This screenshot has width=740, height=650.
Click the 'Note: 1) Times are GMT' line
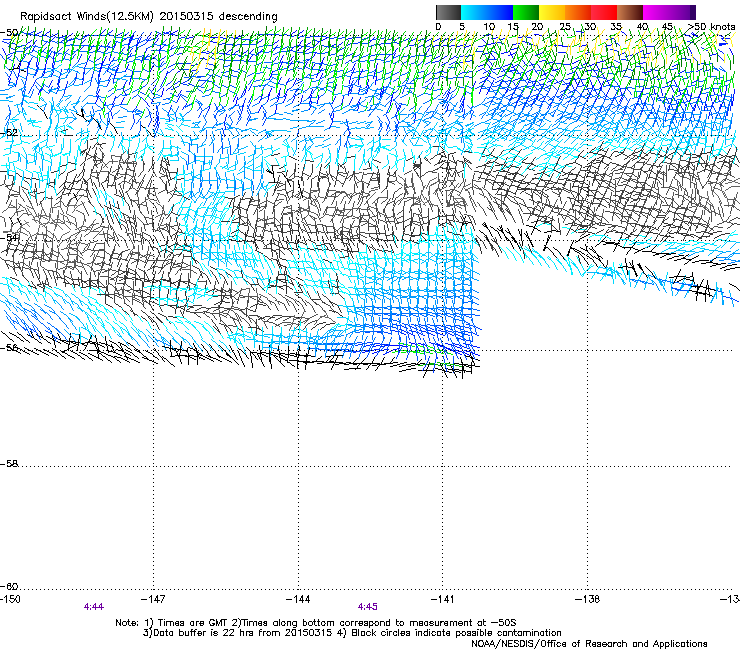pos(315,623)
